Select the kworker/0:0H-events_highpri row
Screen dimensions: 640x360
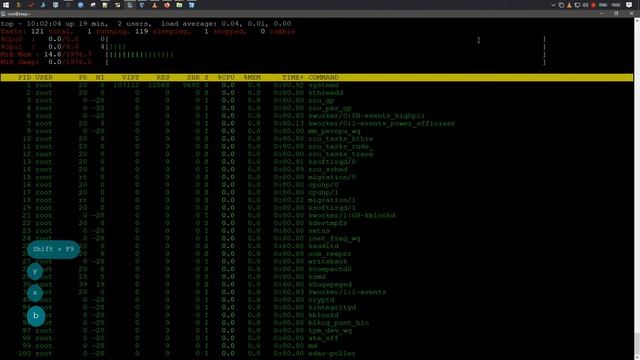[x=317, y=116]
